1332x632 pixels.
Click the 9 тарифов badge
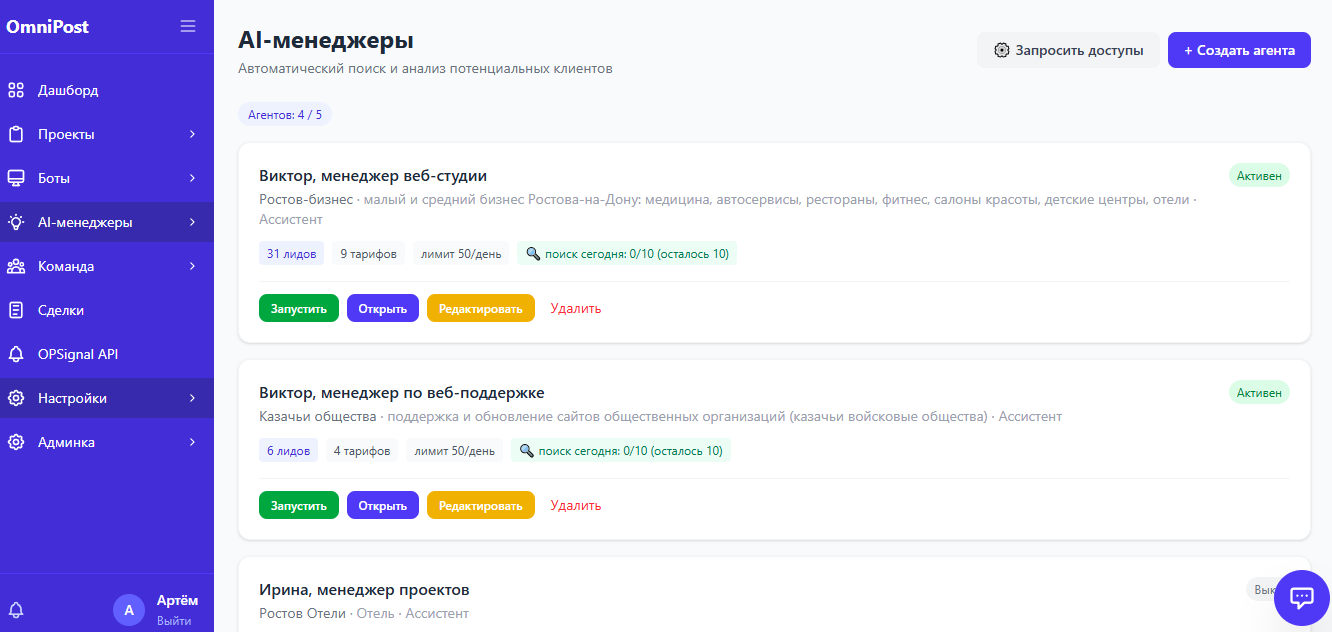pos(369,254)
